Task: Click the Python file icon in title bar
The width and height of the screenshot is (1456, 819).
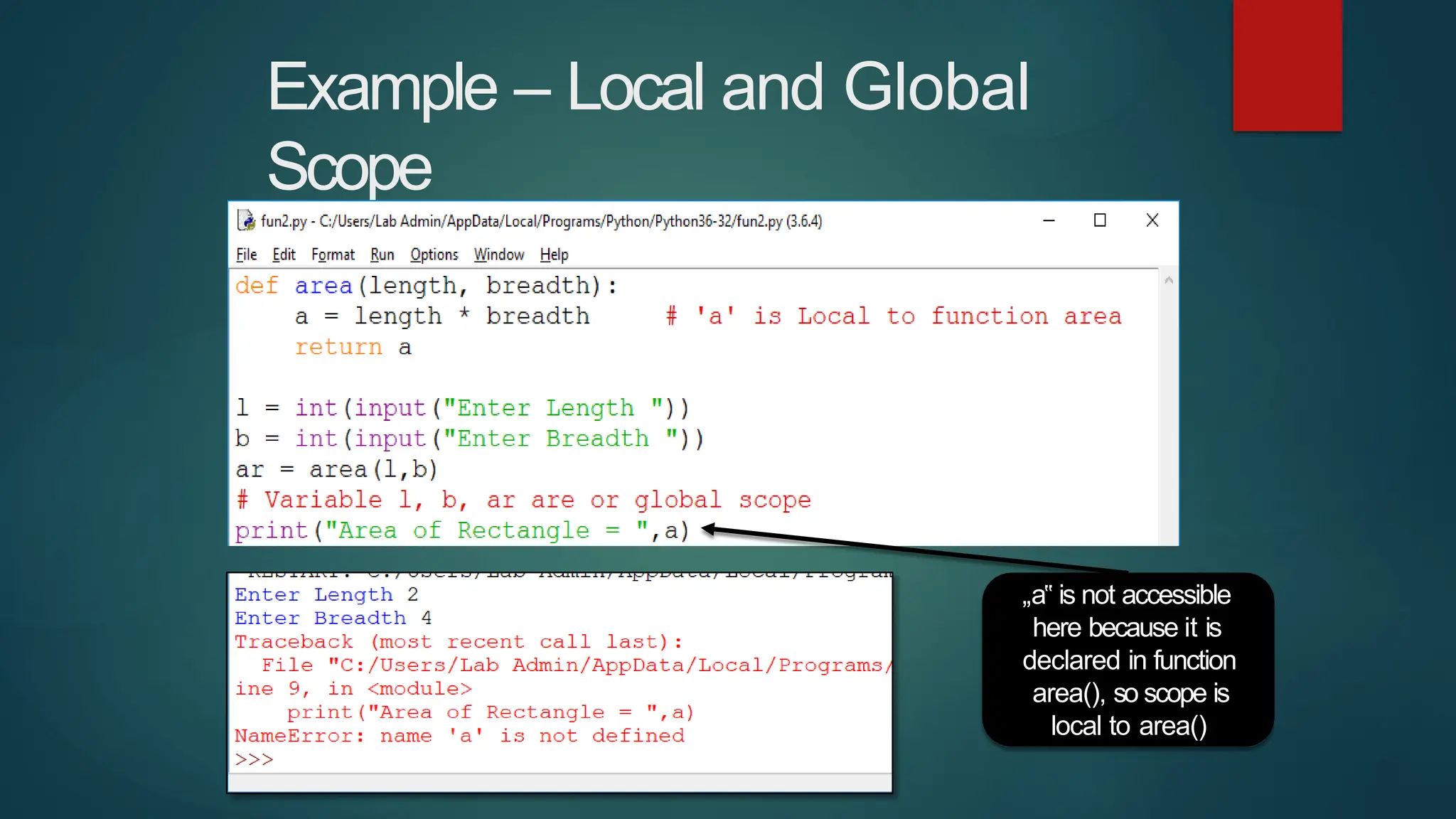Action: (x=246, y=220)
